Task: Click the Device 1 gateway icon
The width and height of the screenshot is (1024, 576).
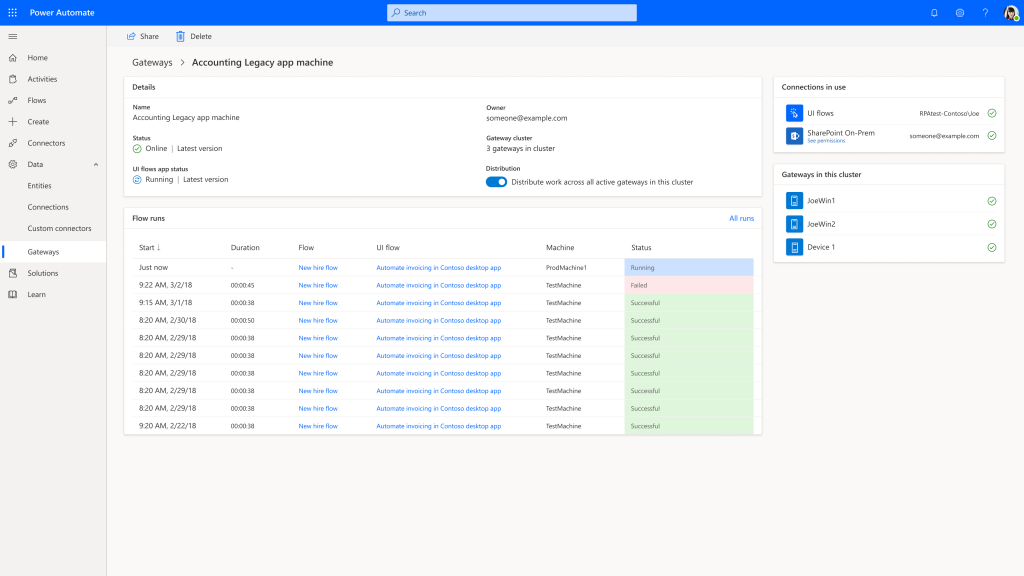Action: (794, 247)
